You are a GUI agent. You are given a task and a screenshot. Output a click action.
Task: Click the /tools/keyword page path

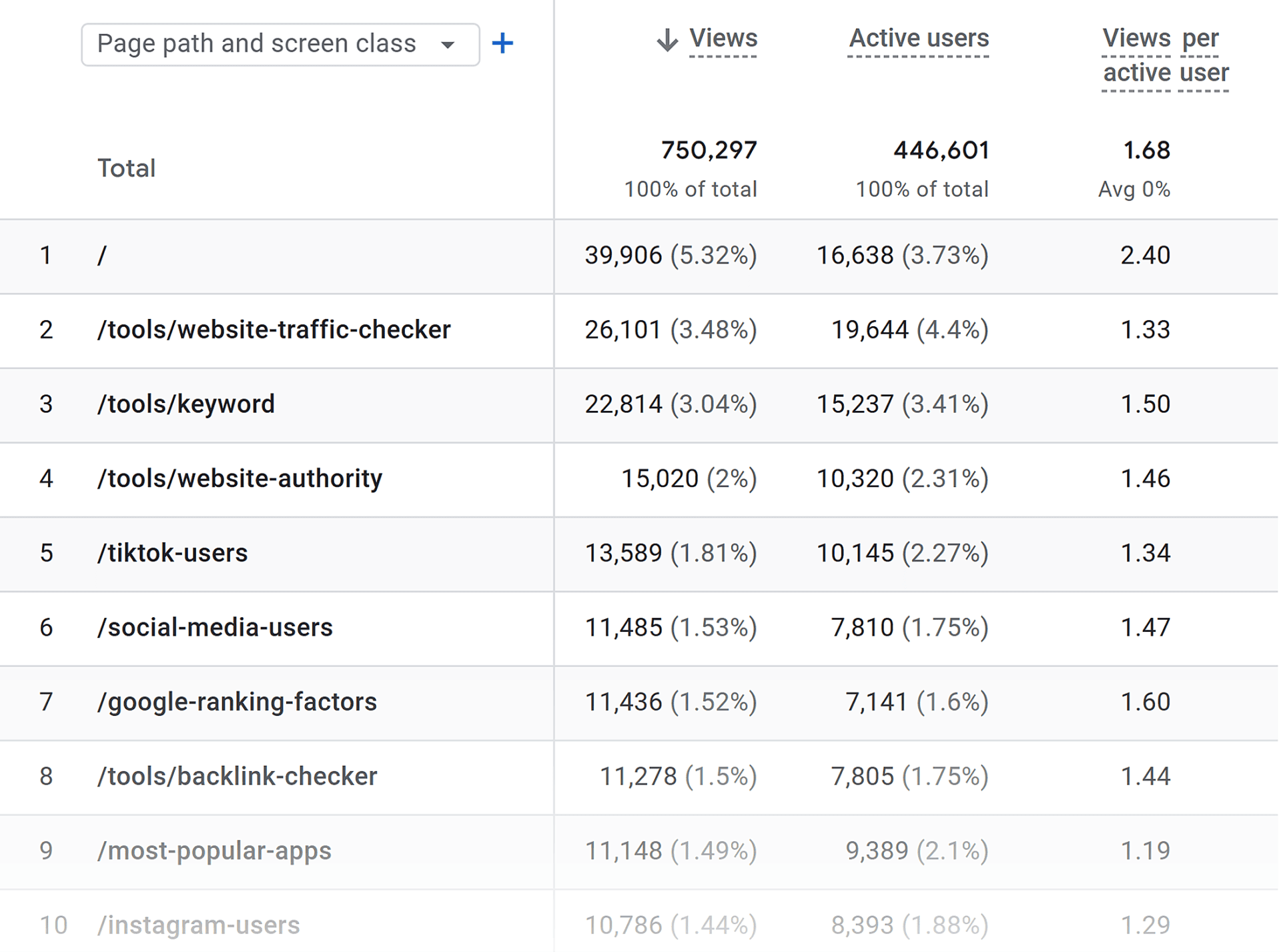tap(186, 404)
